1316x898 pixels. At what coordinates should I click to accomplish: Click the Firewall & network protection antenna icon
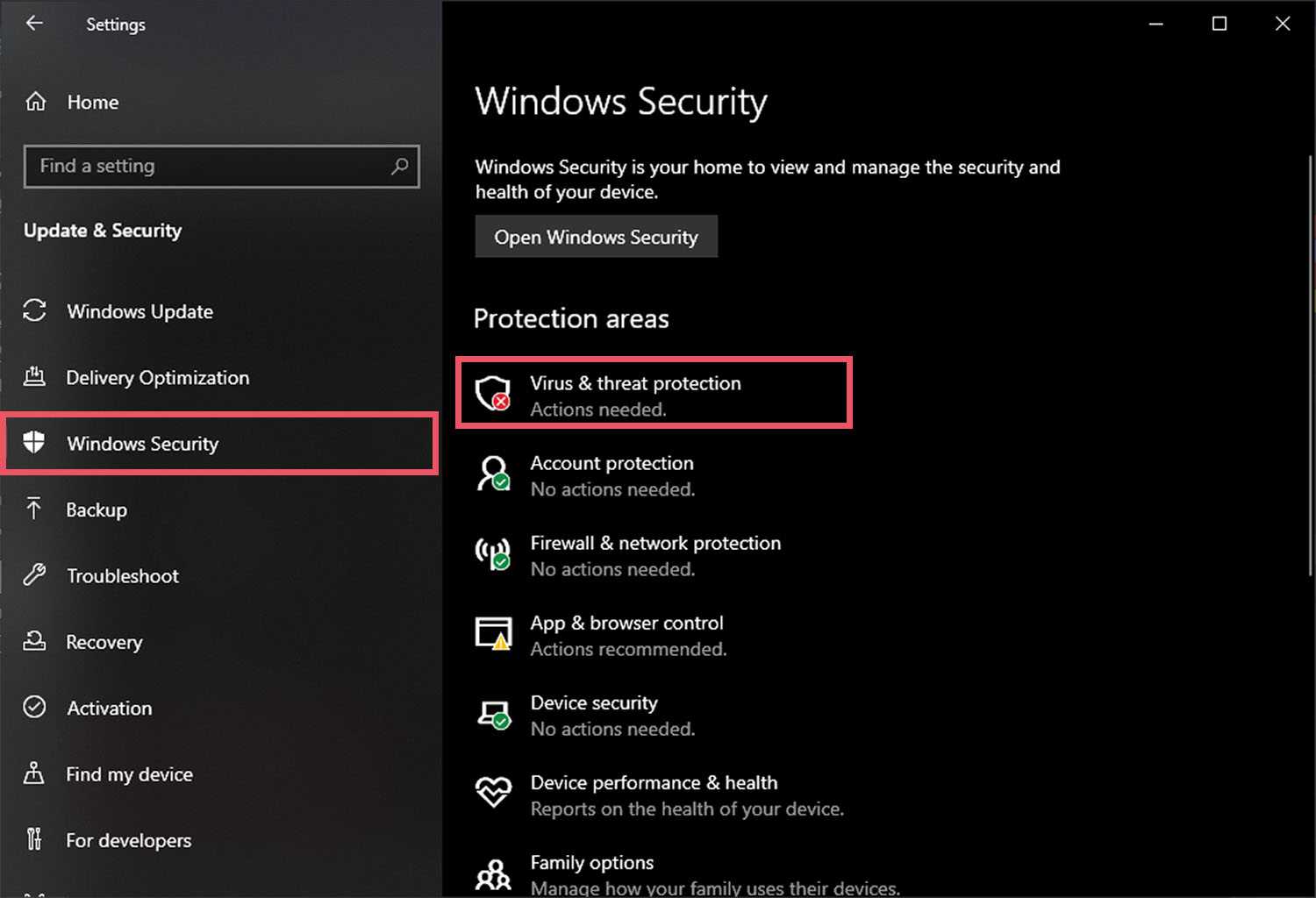pos(493,553)
